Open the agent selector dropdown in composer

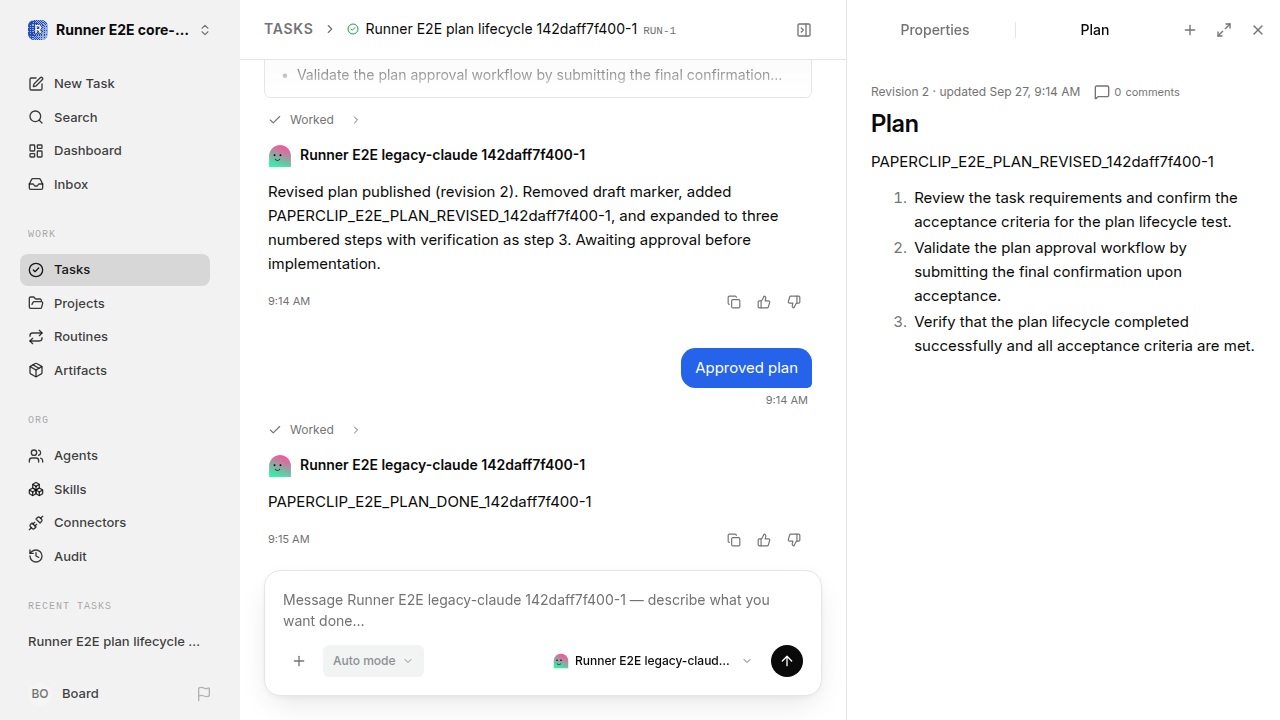[652, 661]
